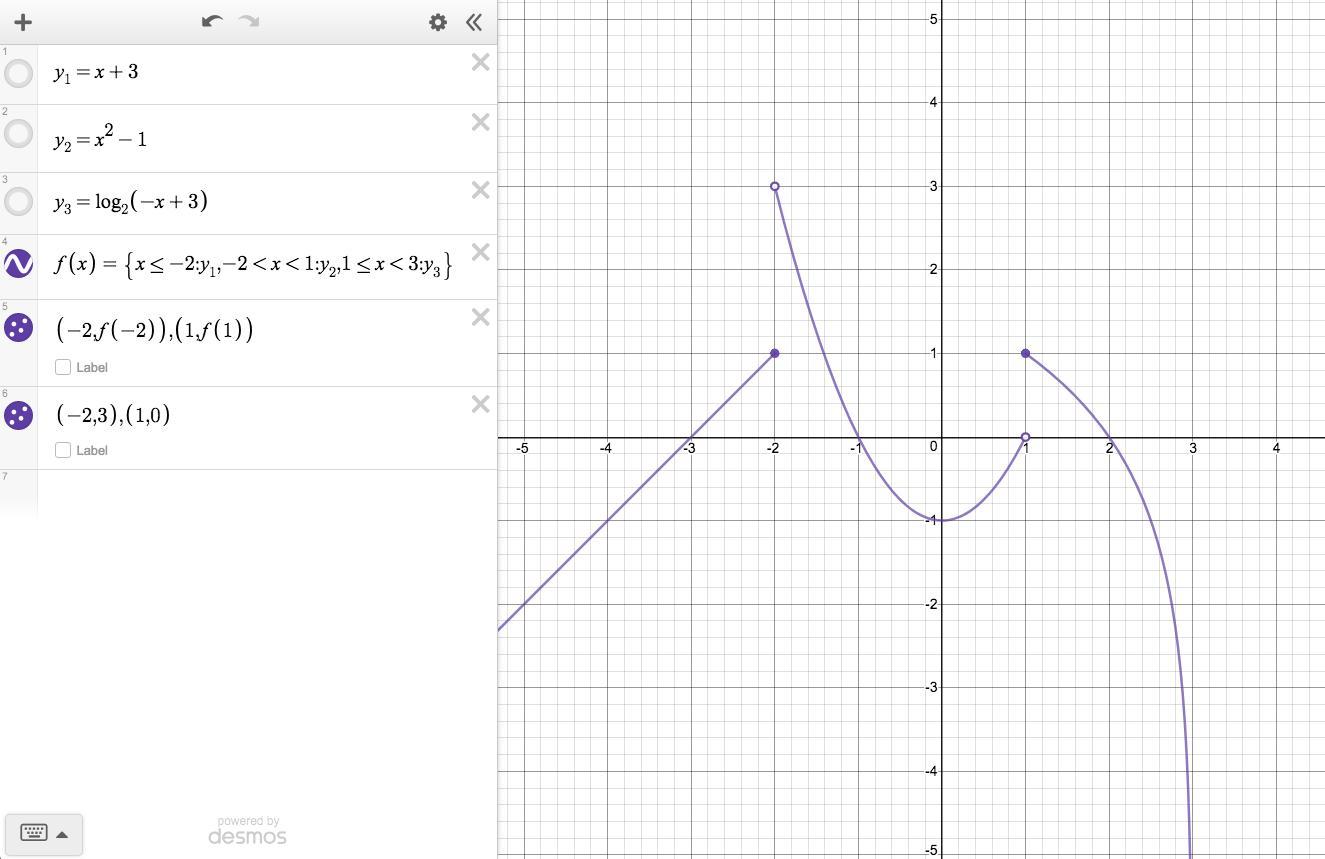1325x859 pixels.
Task: Delete the y1 = x + 3 expression
Action: [480, 62]
